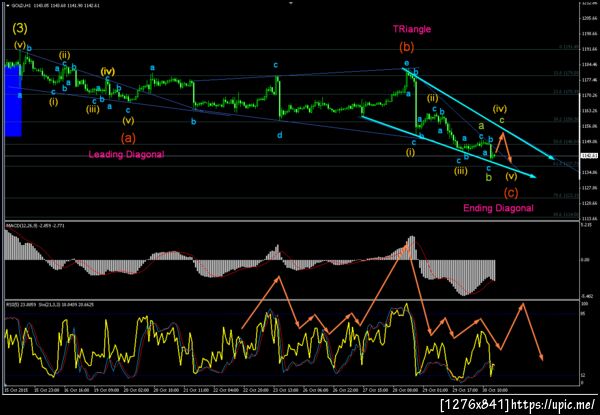Select the yellow "(ii)" label in the Leading Diagonal
This screenshot has width=600, height=415.
point(64,55)
